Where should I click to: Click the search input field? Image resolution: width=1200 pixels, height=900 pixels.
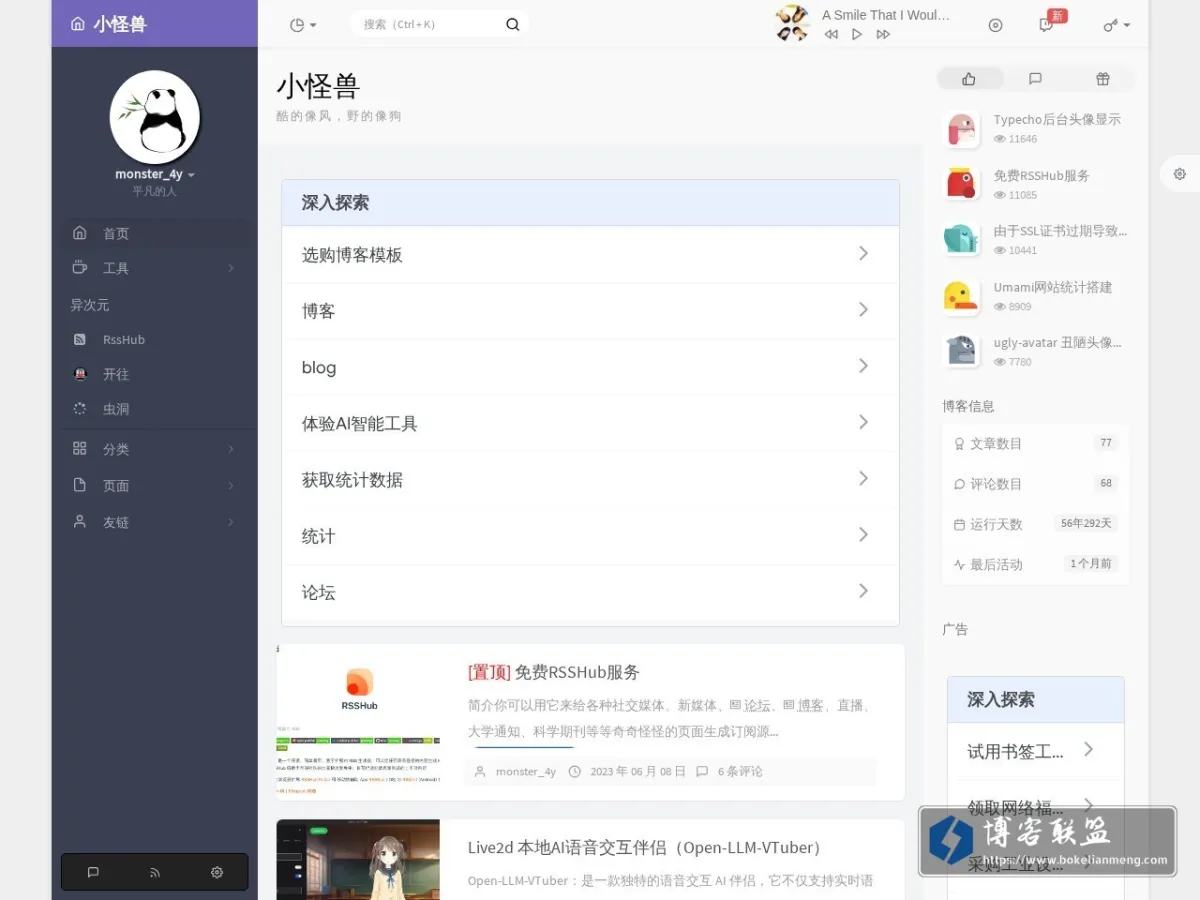(x=430, y=24)
